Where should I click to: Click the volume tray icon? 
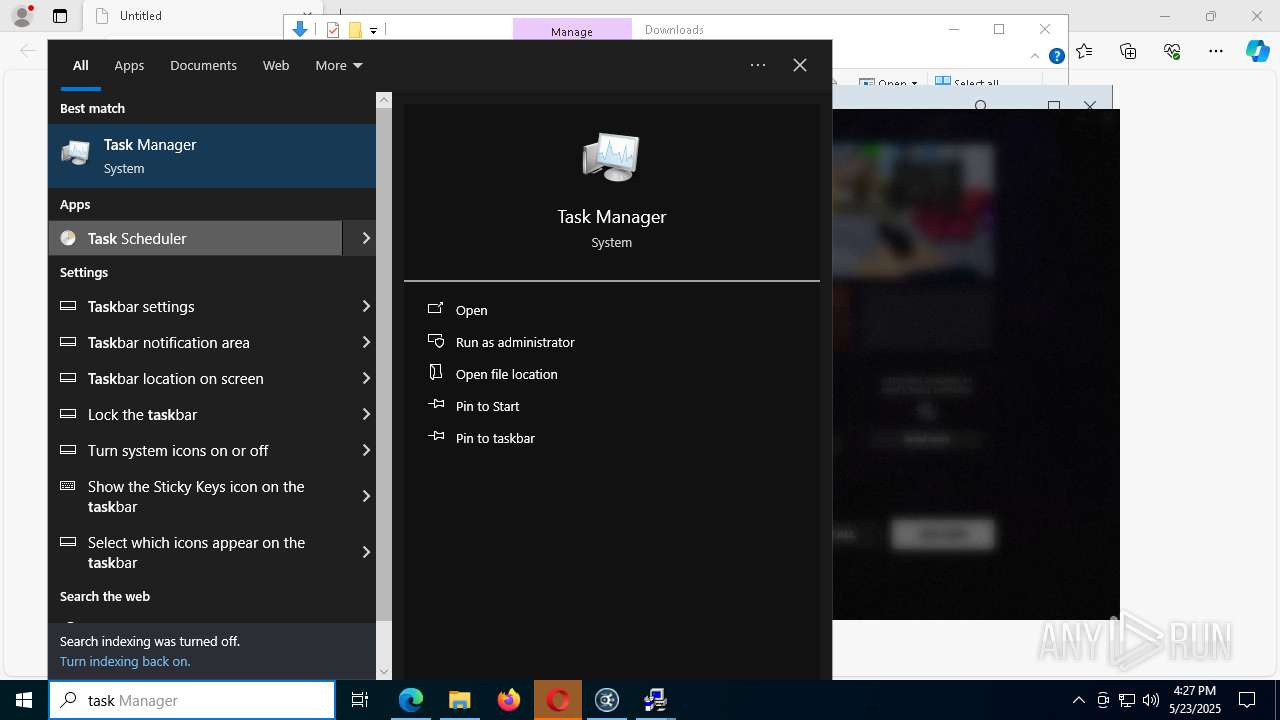point(1151,700)
